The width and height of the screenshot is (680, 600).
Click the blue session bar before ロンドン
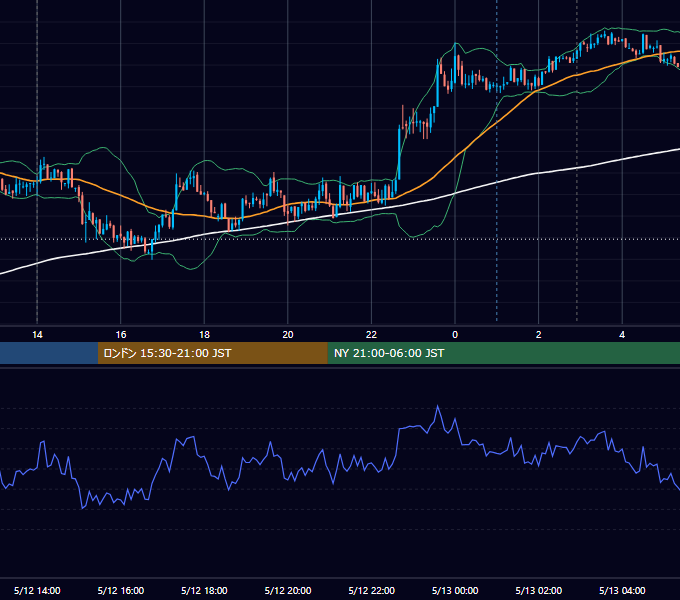(49, 353)
